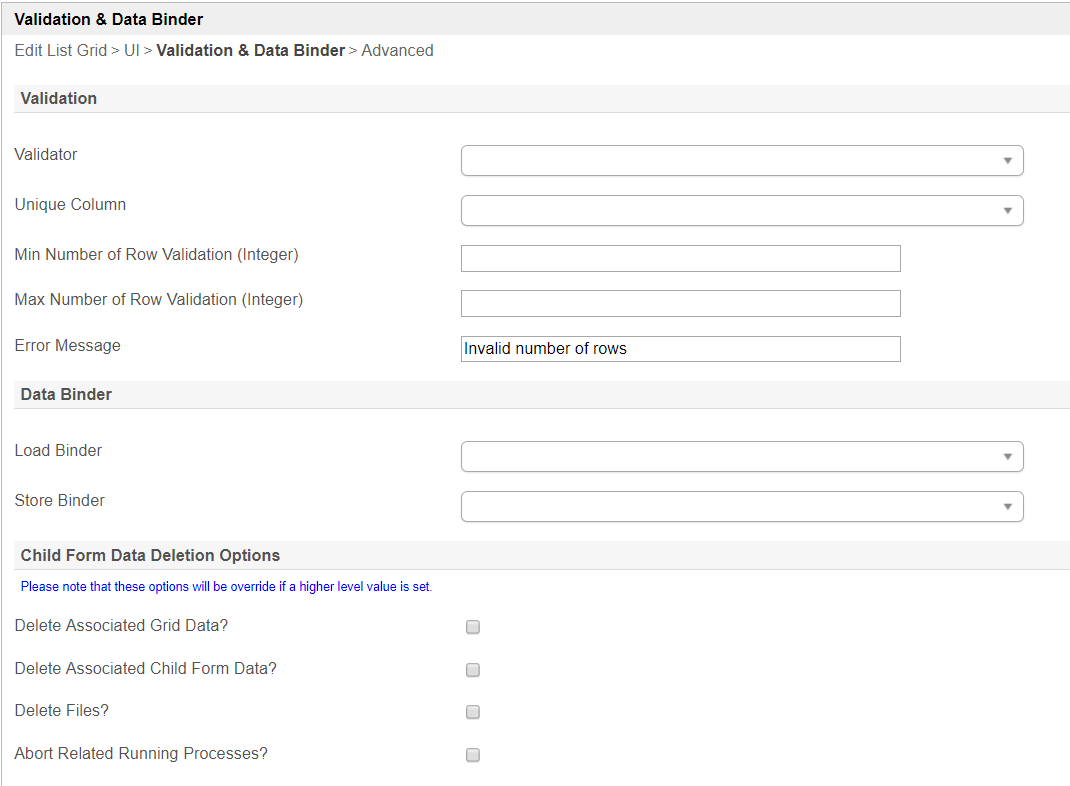Open the Load Binder dropdown

tap(741, 456)
